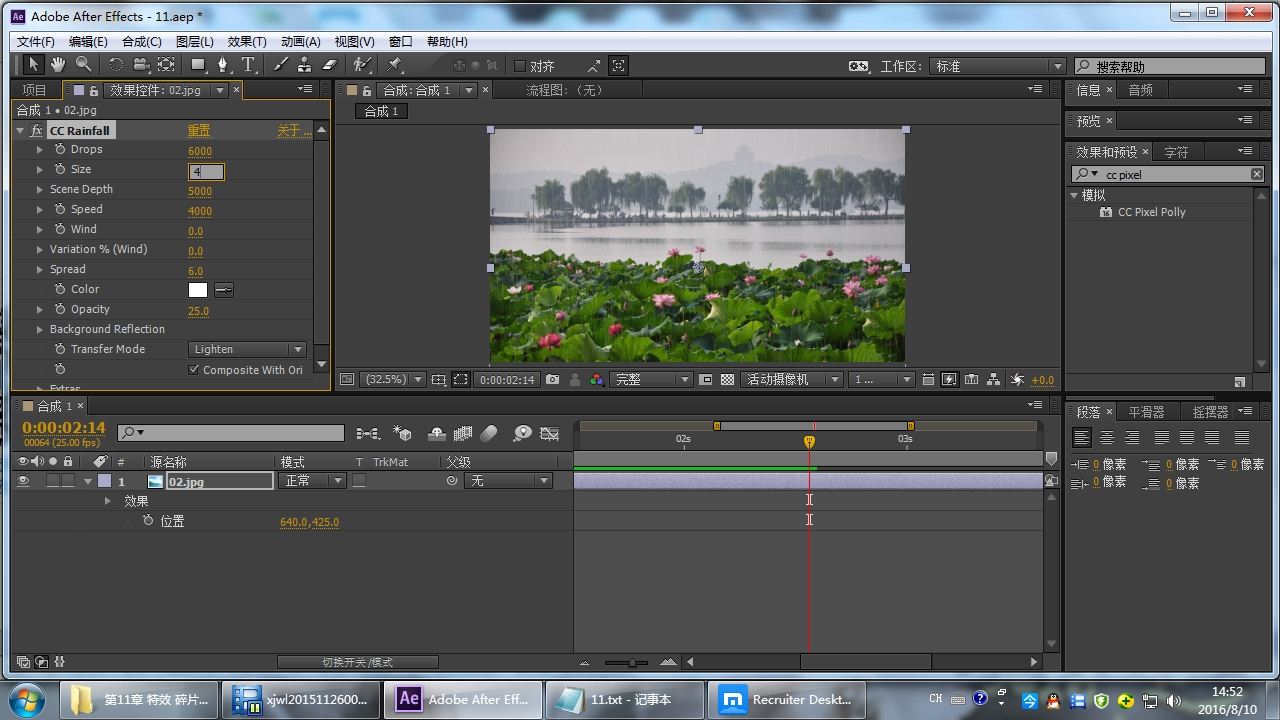Toggle the transparency grid icon
The width and height of the screenshot is (1280, 720).
727,380
